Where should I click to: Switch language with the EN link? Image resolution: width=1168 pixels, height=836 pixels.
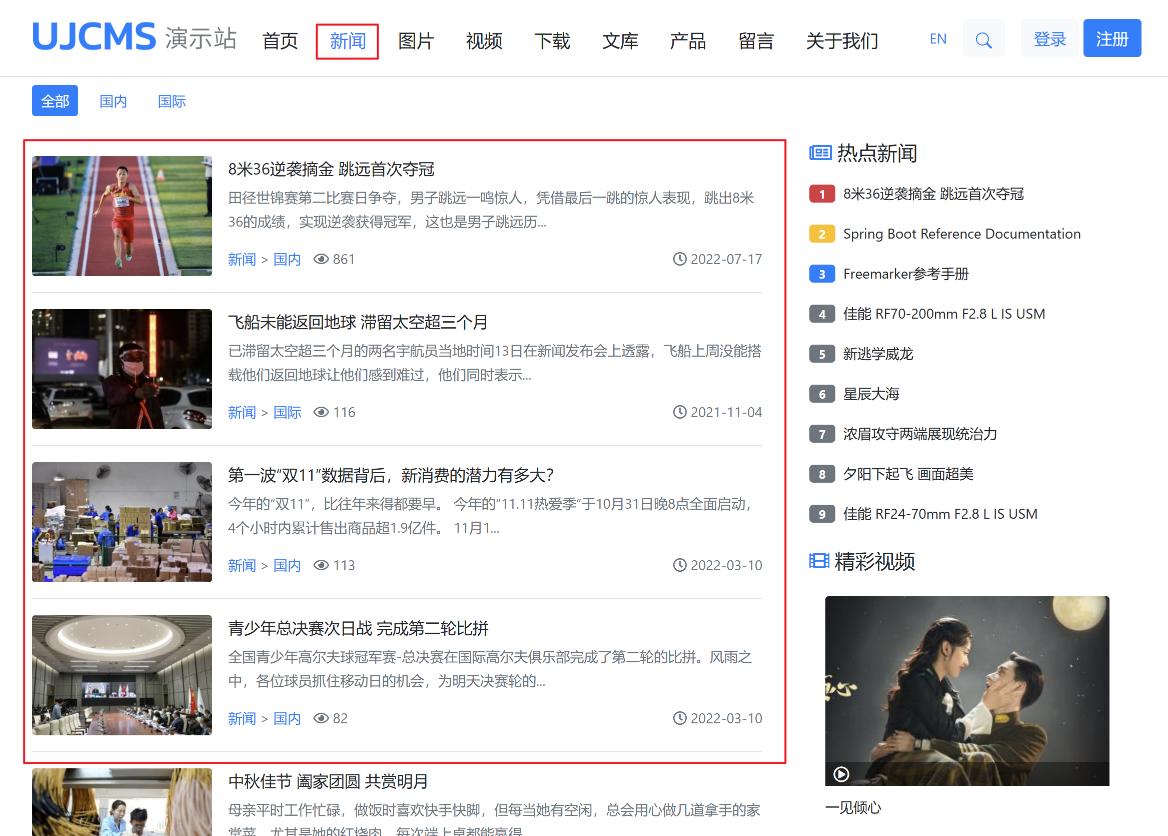point(938,39)
